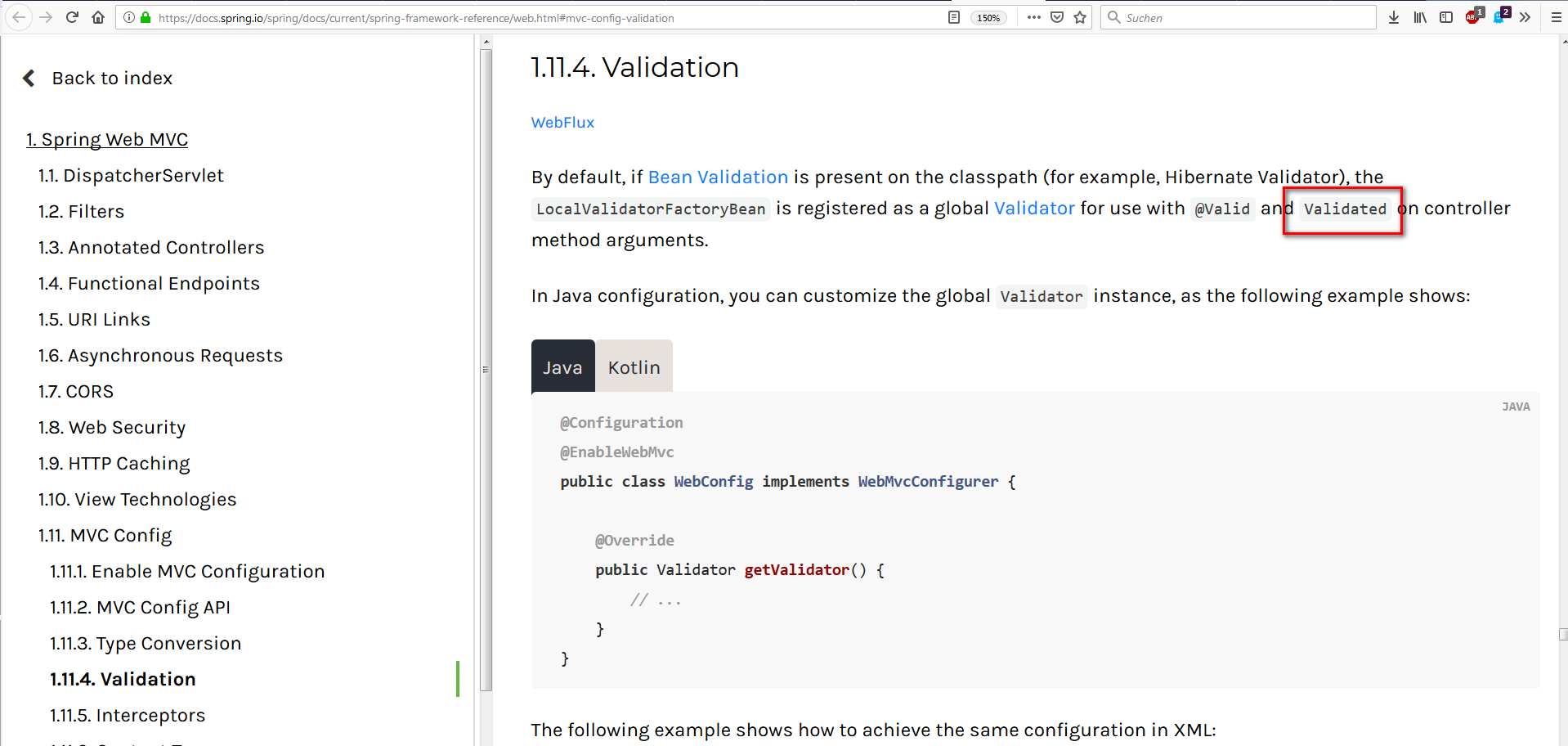This screenshot has width=1568, height=746.
Task: Select the Java code tab
Action: point(562,366)
